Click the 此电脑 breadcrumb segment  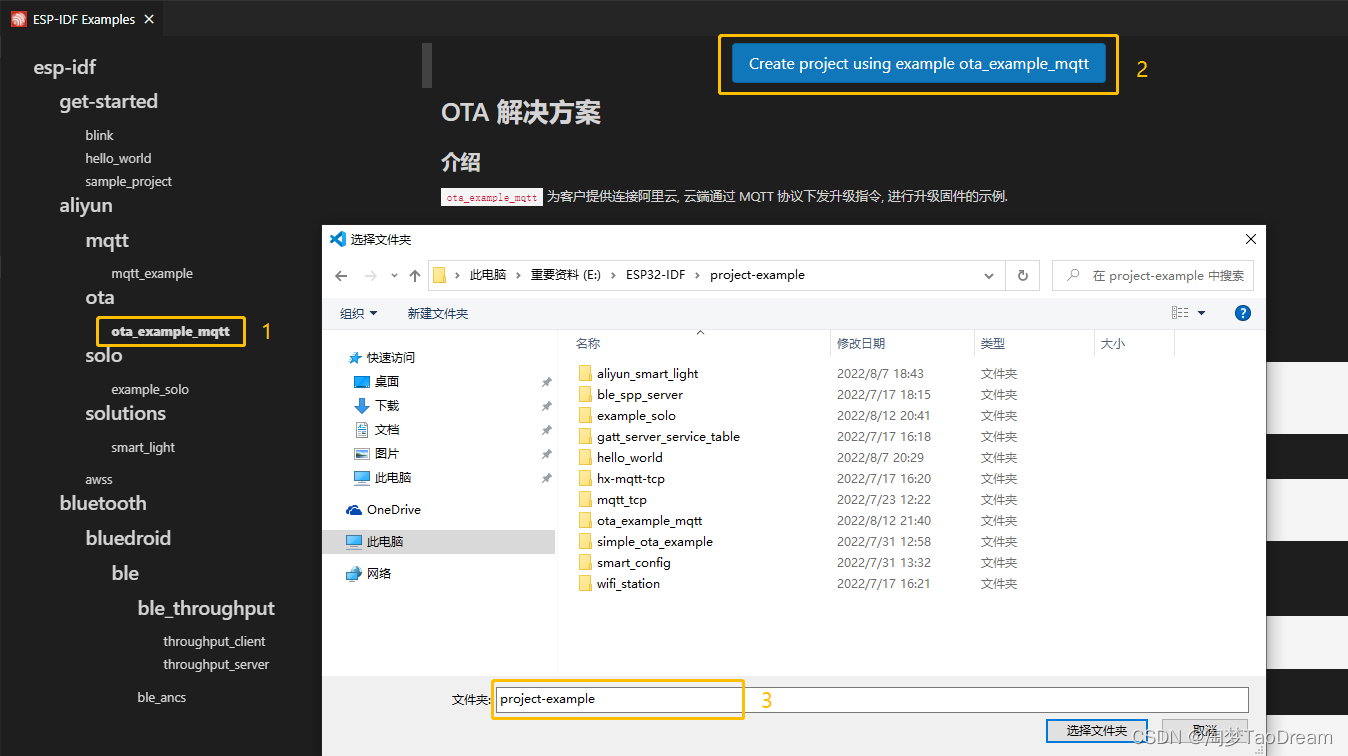pos(486,275)
